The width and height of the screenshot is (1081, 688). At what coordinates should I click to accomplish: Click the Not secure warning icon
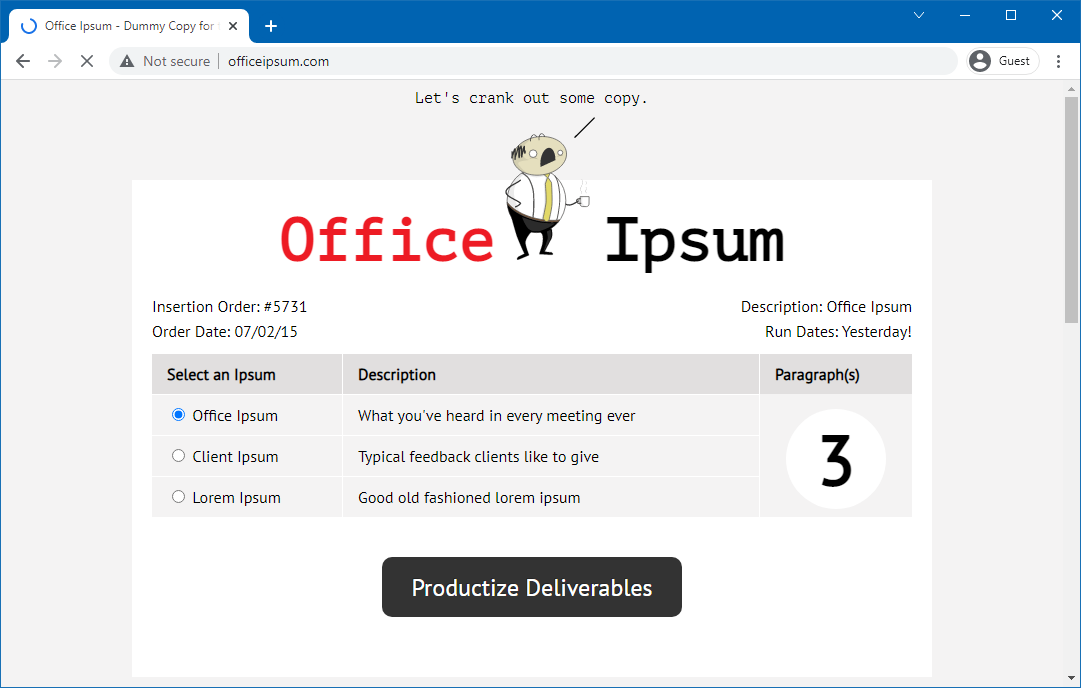(x=127, y=61)
